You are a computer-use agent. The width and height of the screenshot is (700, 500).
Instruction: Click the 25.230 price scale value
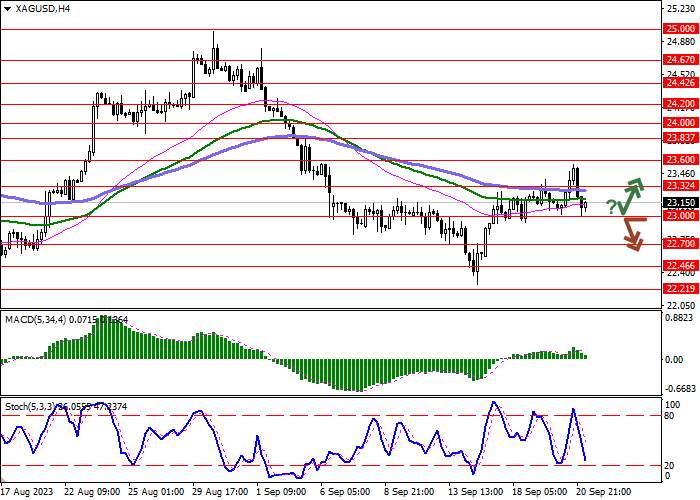click(x=681, y=9)
